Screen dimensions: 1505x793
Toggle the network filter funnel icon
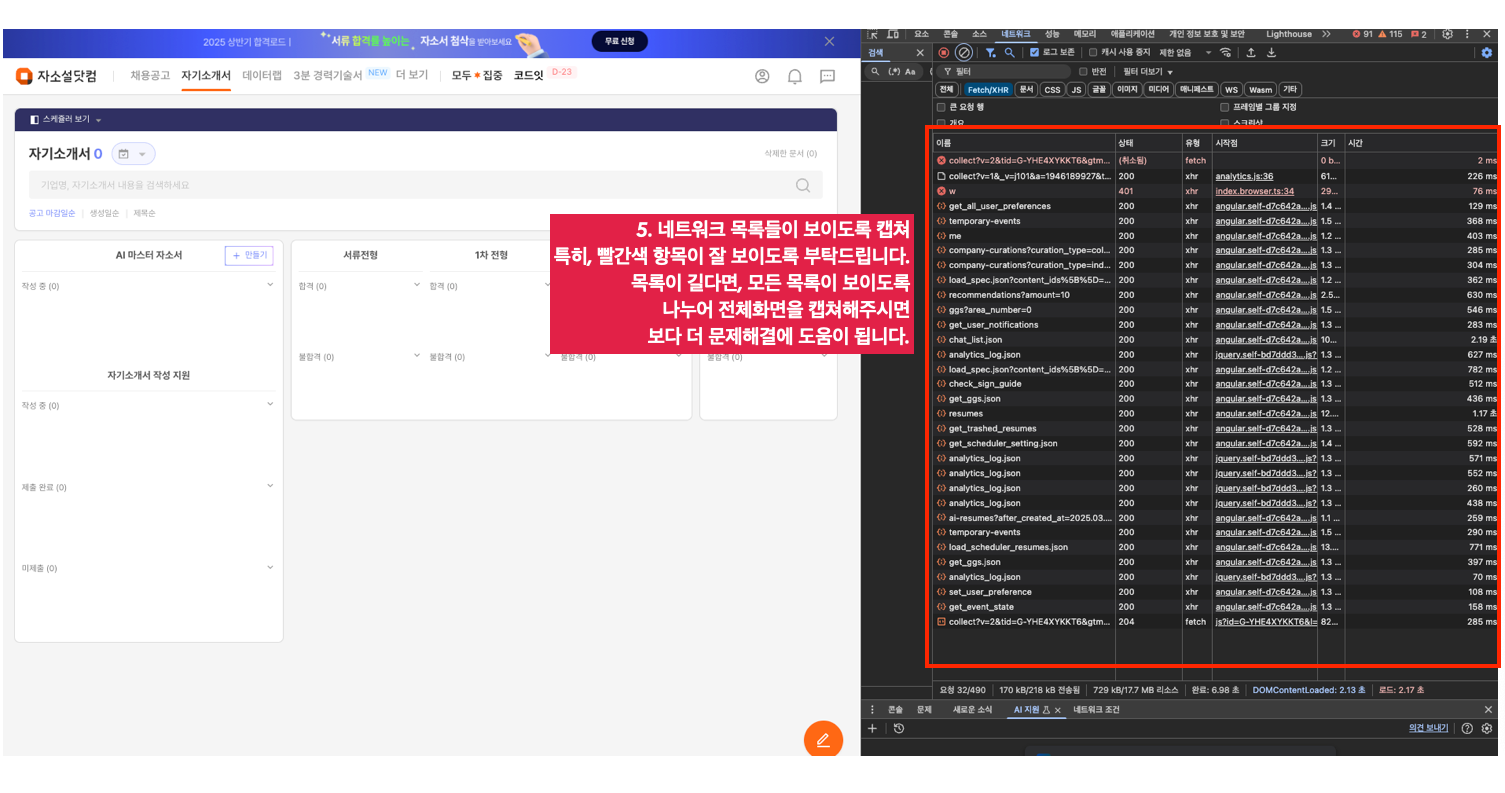tap(990, 53)
